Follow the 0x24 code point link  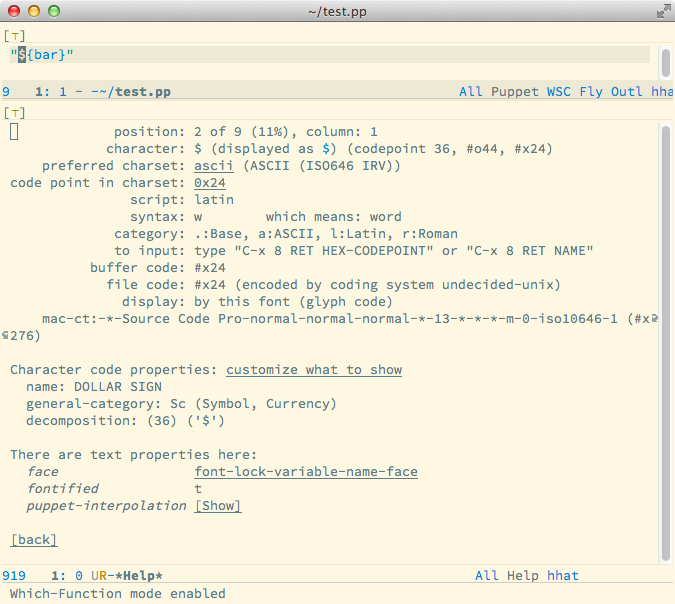coord(210,183)
